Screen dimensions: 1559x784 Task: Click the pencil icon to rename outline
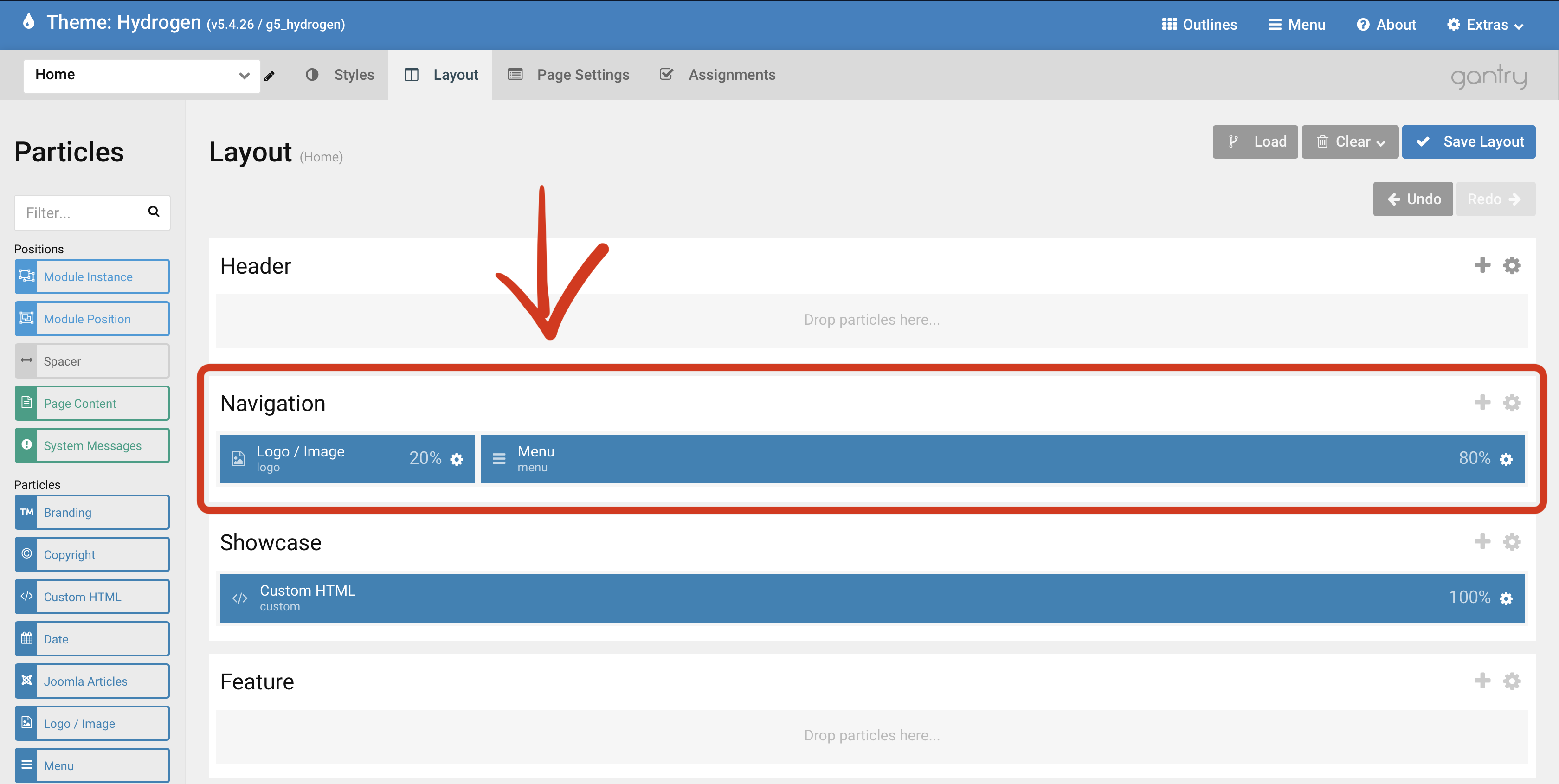(269, 76)
